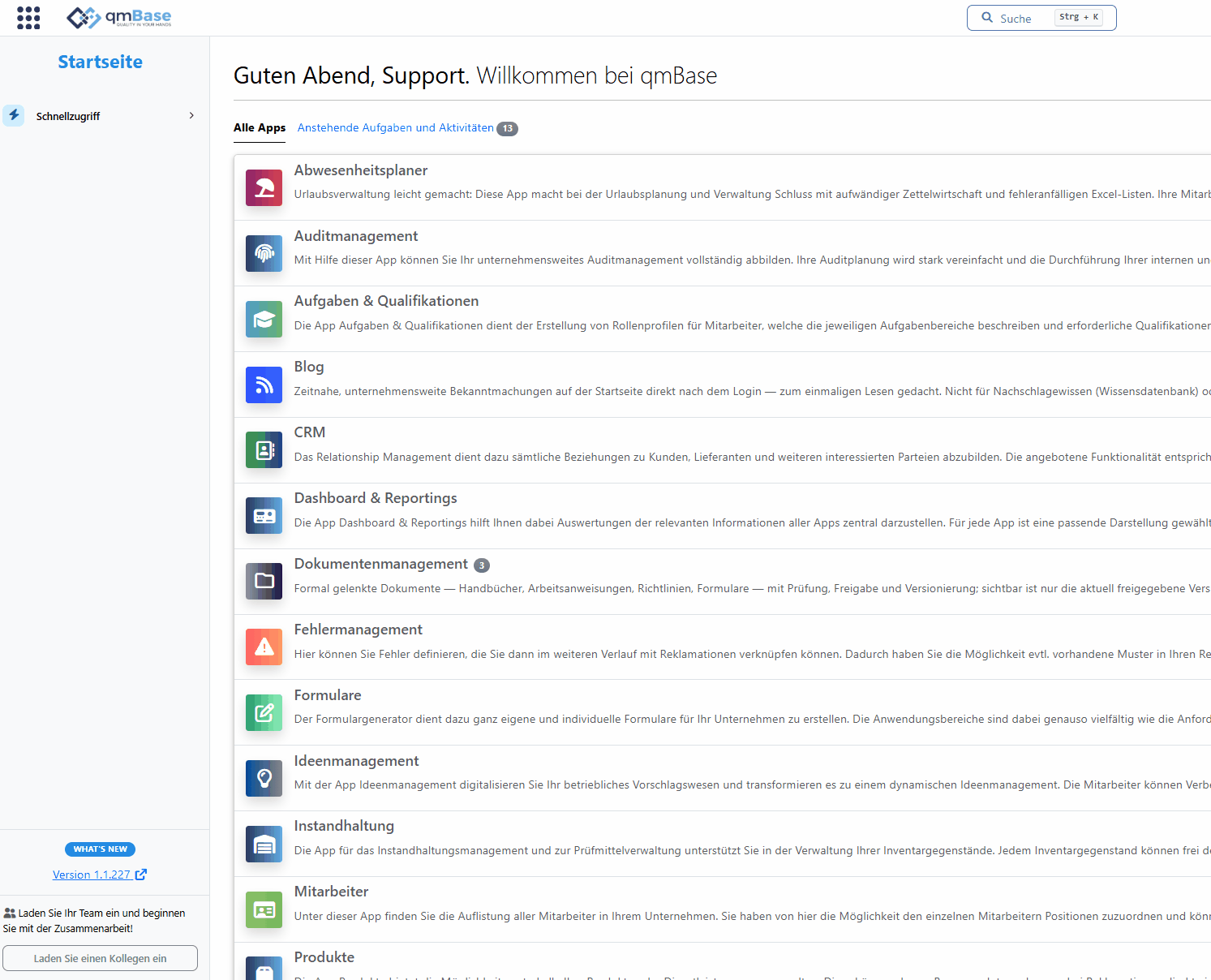Click description text starting 'Urlaubsverwaltung leicht gemacht'
The width and height of the screenshot is (1211, 980).
click(752, 194)
